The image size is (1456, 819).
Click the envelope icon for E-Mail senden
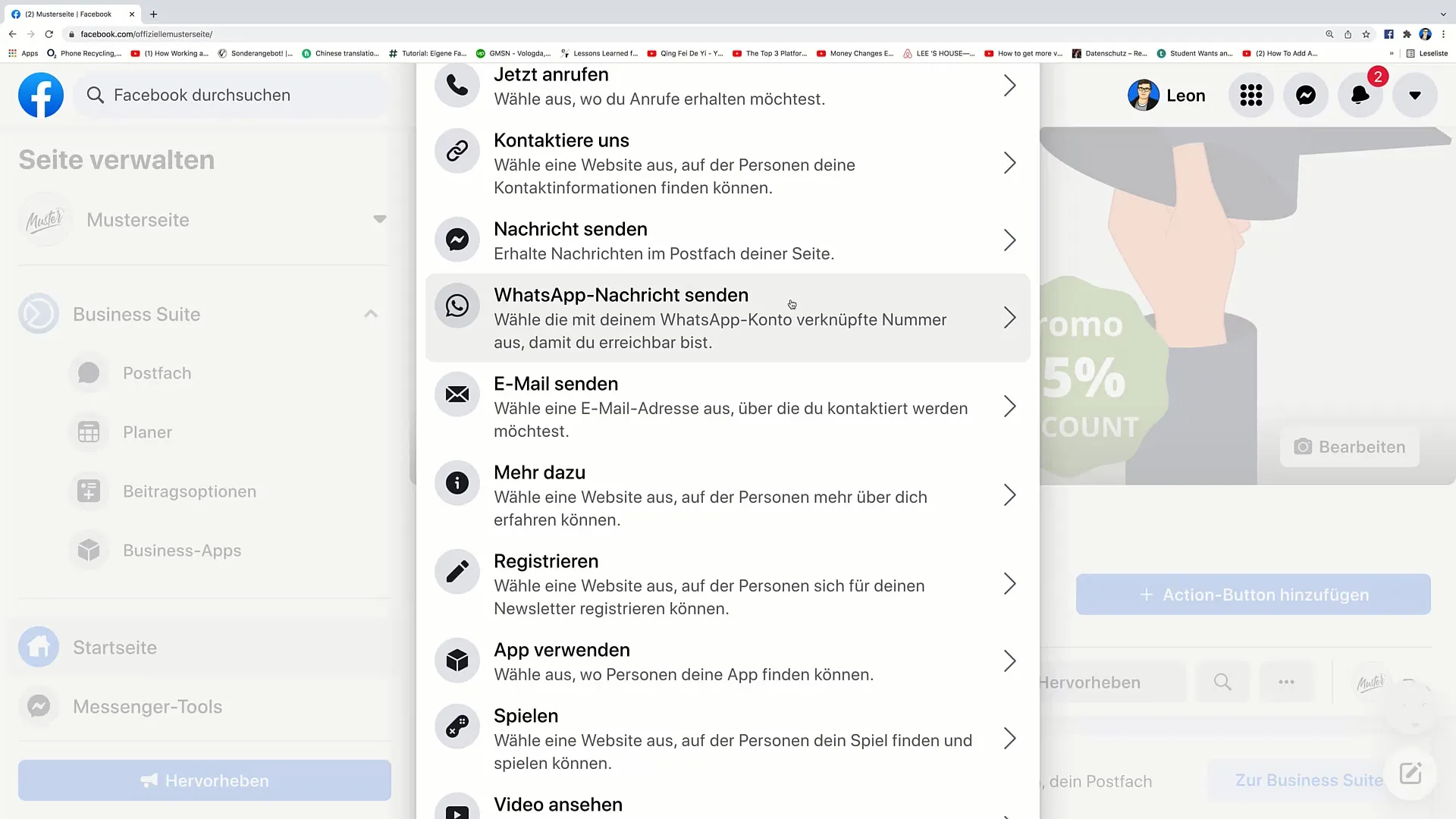(x=457, y=394)
